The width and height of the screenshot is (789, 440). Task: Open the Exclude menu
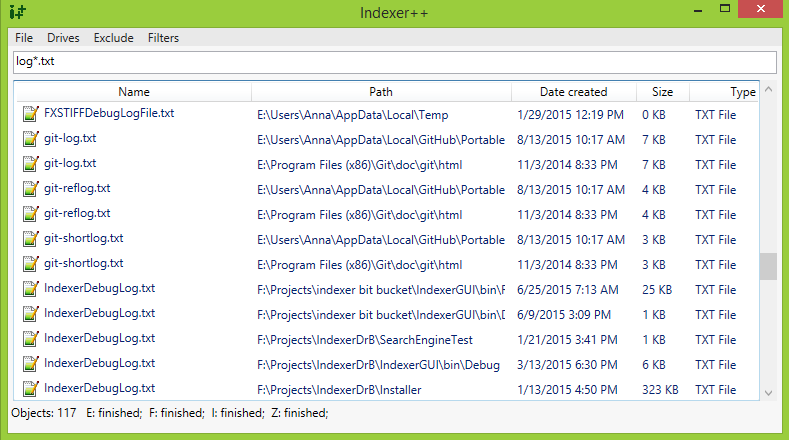coord(114,38)
